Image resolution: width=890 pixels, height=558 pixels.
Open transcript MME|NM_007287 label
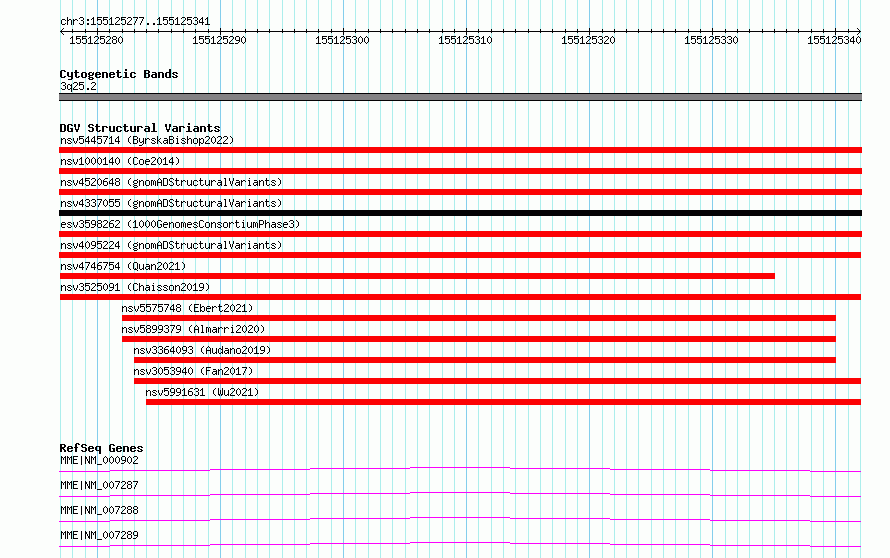click(x=99, y=485)
